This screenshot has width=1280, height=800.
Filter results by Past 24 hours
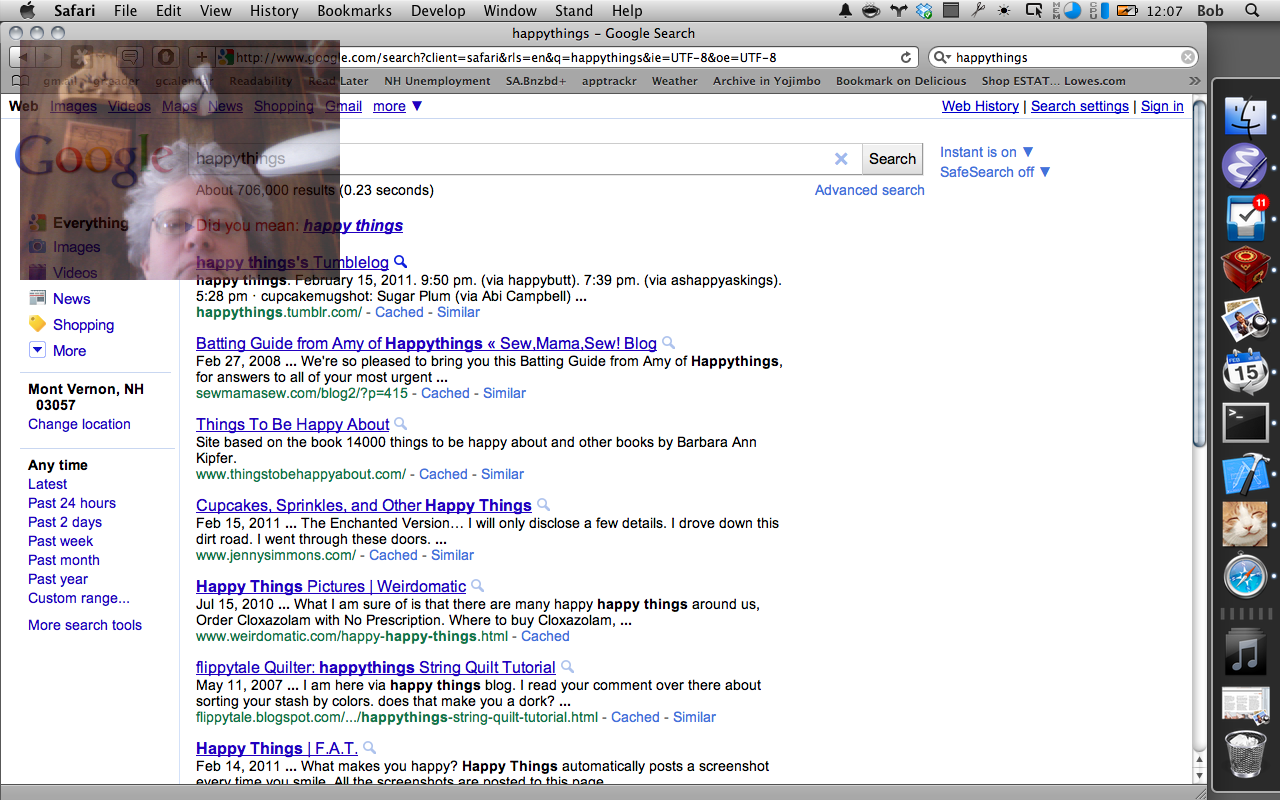[x=72, y=503]
